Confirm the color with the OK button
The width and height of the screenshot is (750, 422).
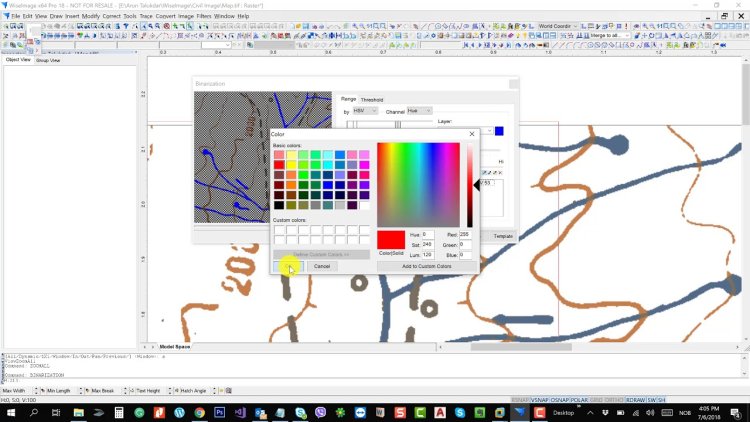(x=288, y=266)
